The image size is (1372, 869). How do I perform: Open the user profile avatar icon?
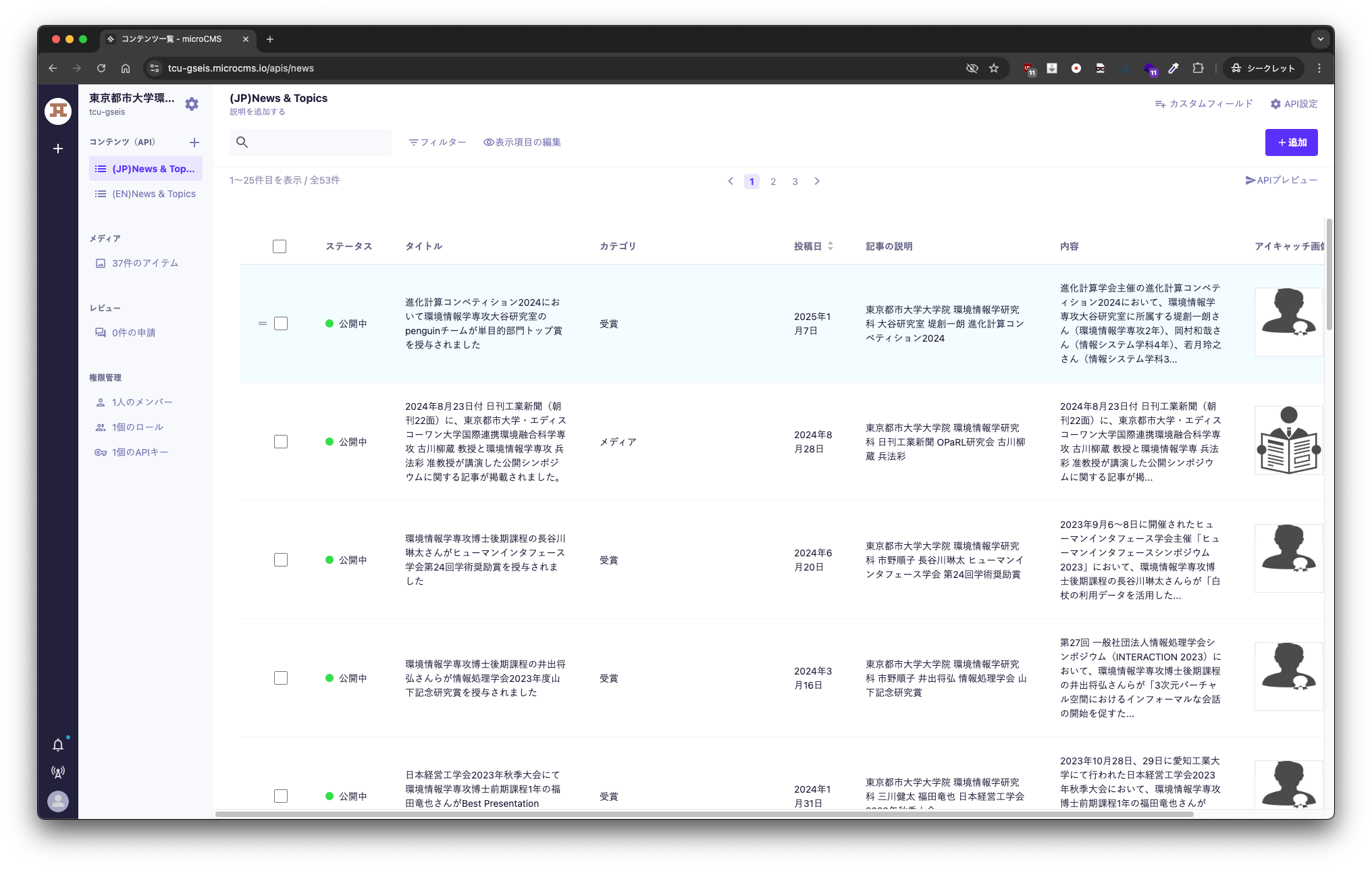pyautogui.click(x=58, y=801)
